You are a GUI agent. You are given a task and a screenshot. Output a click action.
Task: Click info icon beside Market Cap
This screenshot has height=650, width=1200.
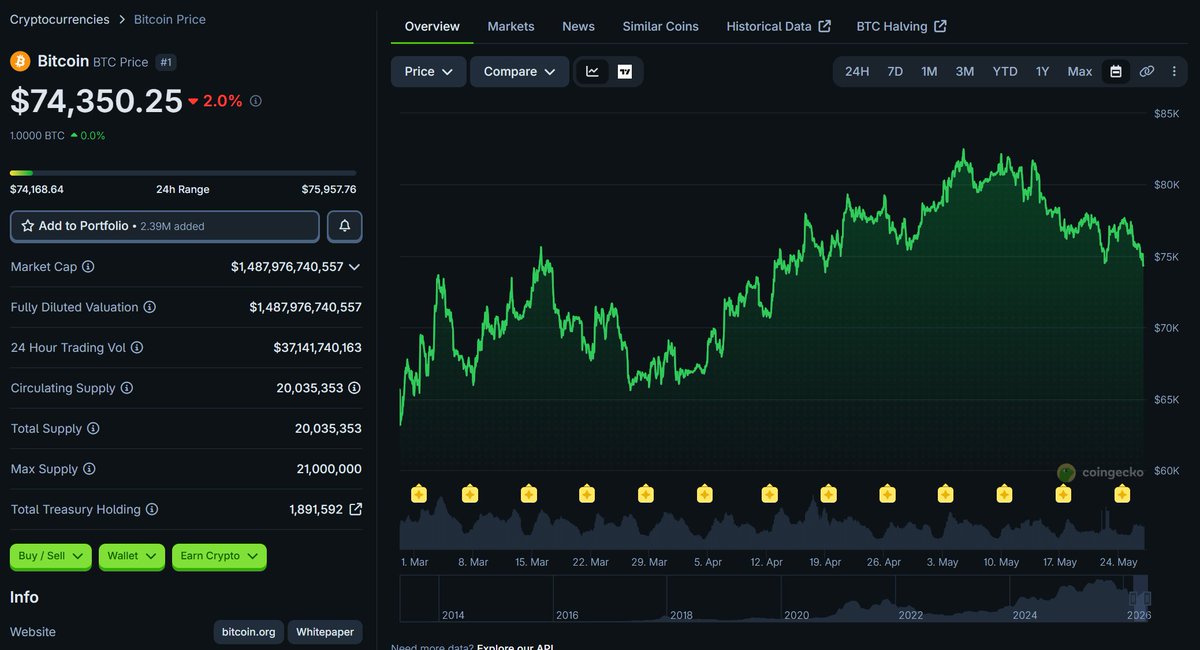click(x=88, y=267)
